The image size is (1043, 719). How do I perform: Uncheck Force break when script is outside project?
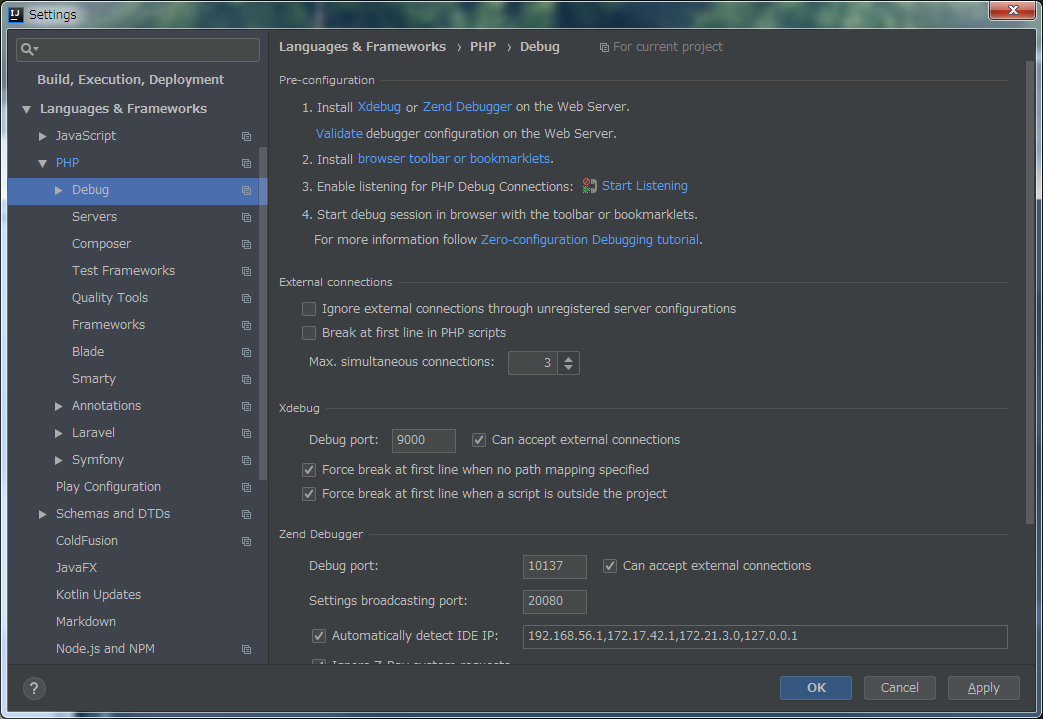pos(309,494)
